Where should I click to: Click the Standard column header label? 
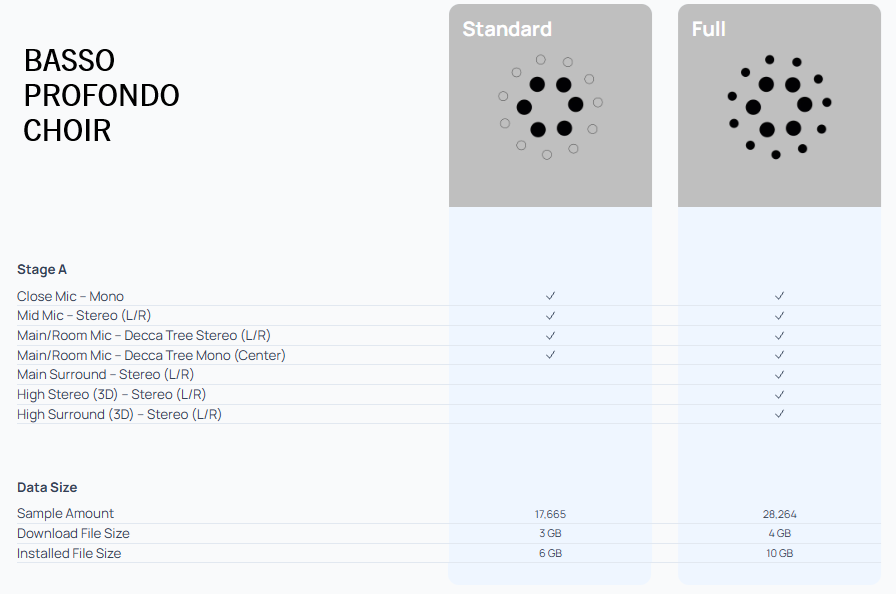coord(507,29)
